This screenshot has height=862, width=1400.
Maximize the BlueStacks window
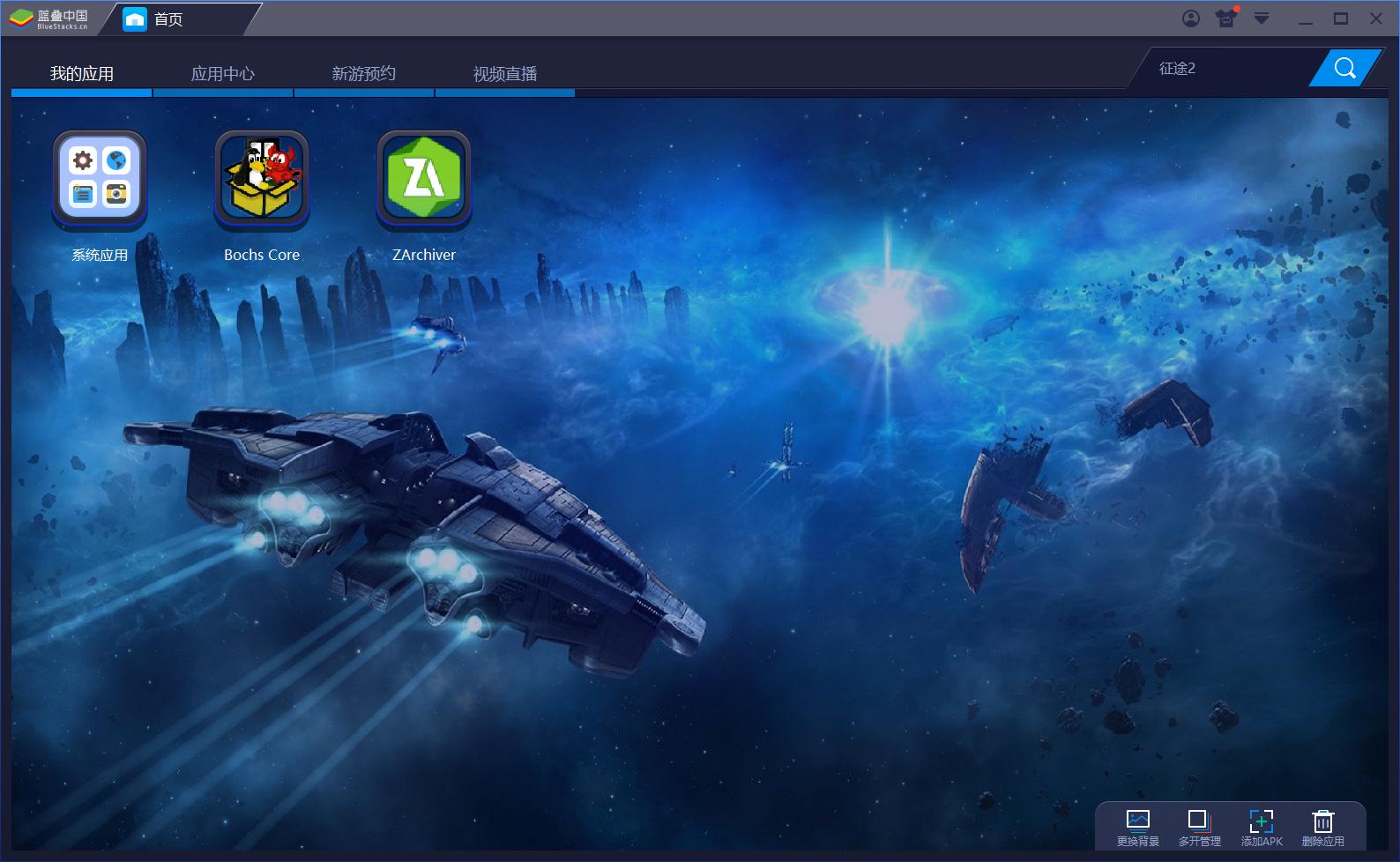1341,19
